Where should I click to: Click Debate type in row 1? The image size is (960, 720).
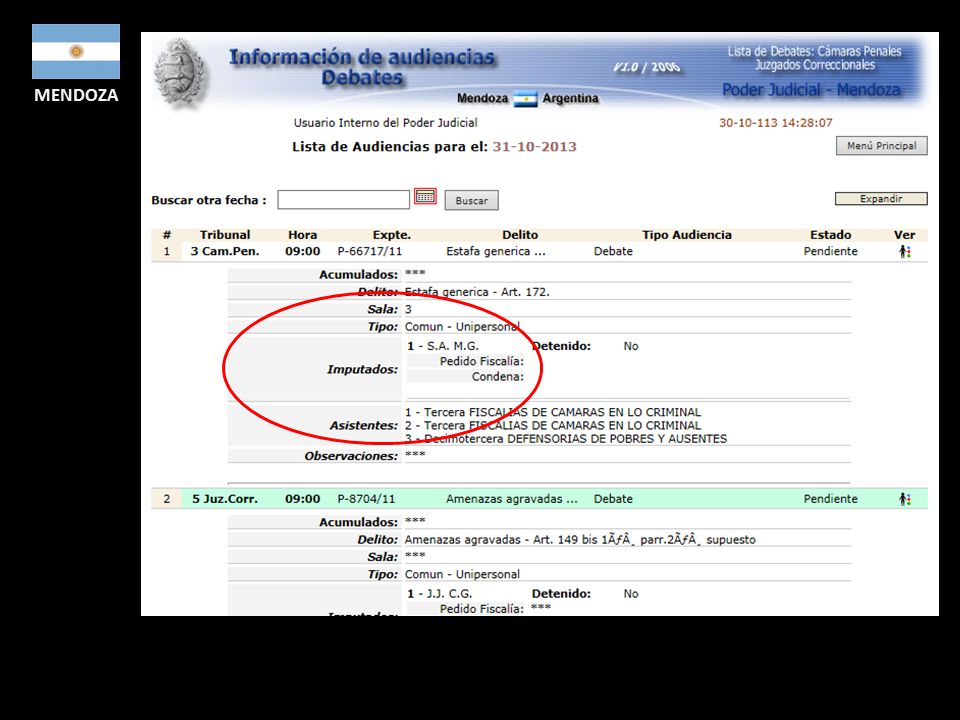[613, 252]
